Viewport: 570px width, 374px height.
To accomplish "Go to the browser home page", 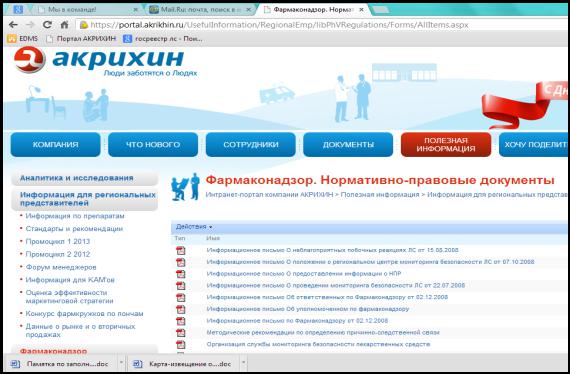I will point(64,25).
